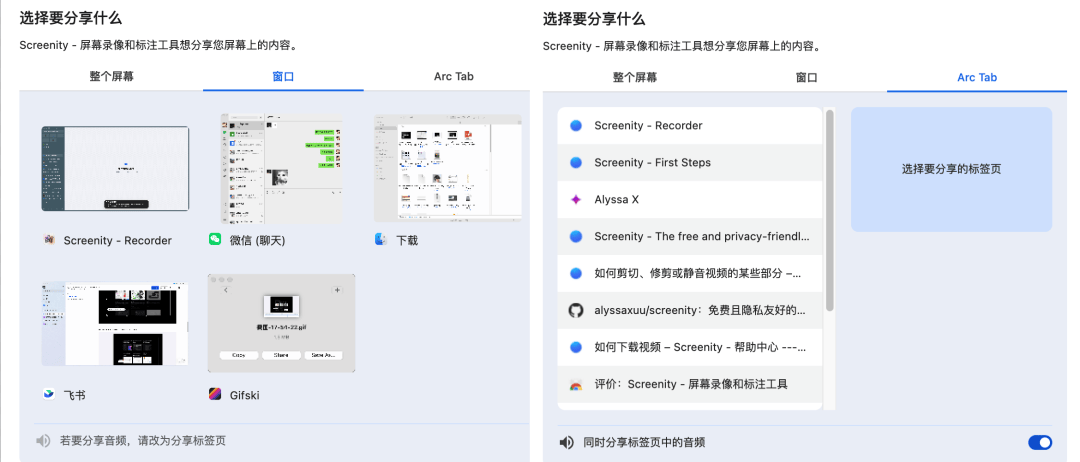Open the 窗口 tab in right dialog
This screenshot has height=462, width=1080.
806,77
